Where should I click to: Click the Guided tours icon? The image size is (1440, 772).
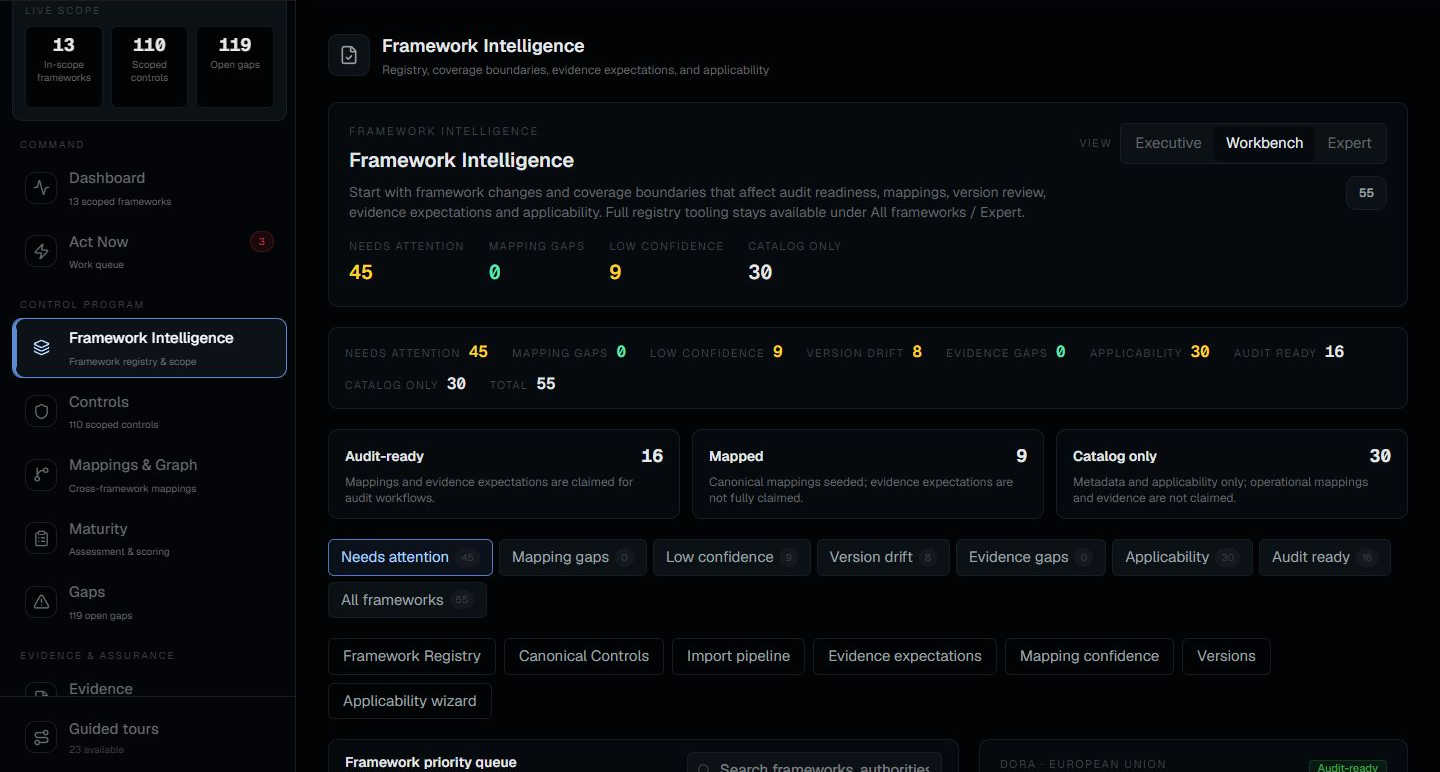41,738
